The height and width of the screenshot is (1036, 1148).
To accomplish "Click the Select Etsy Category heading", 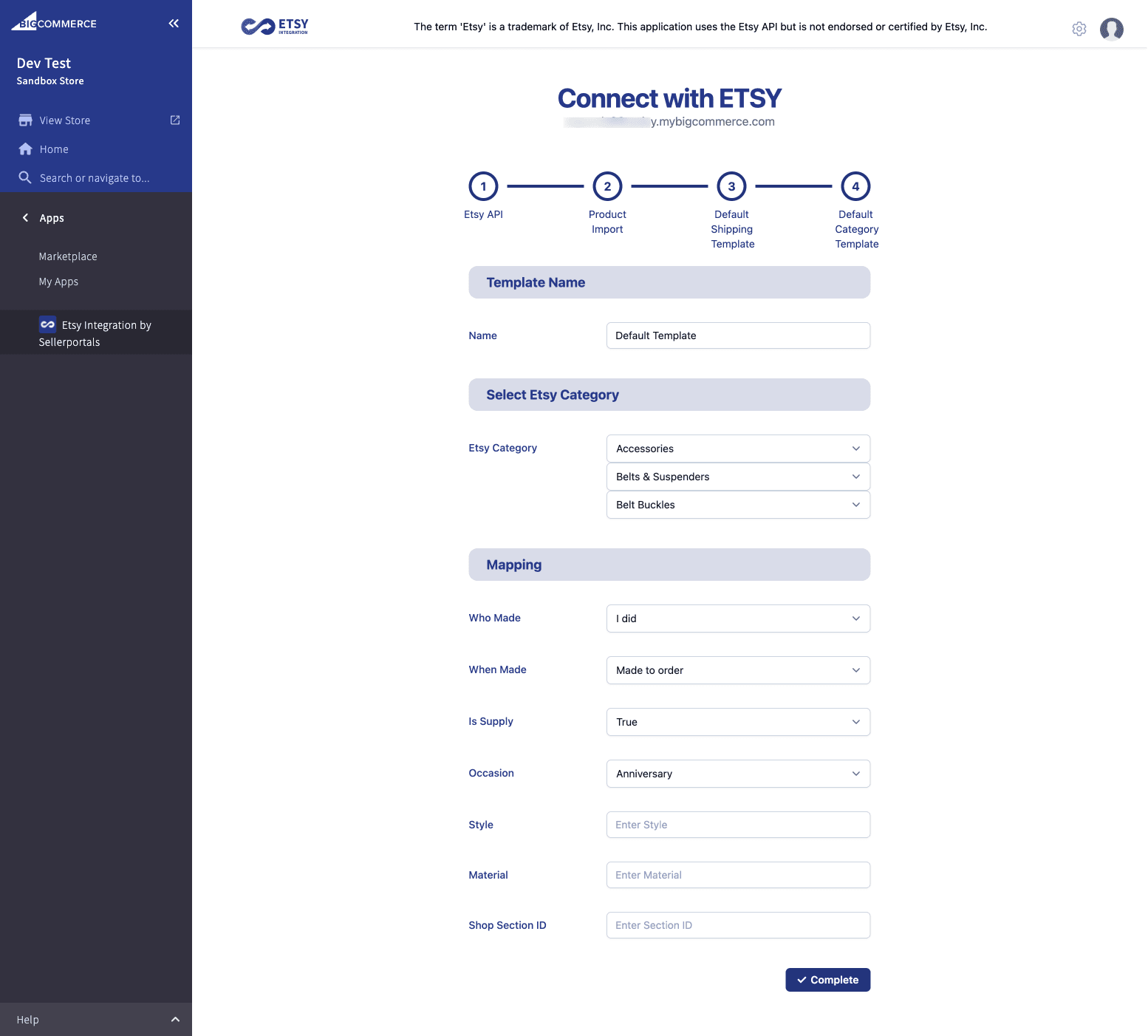I will click(x=553, y=395).
